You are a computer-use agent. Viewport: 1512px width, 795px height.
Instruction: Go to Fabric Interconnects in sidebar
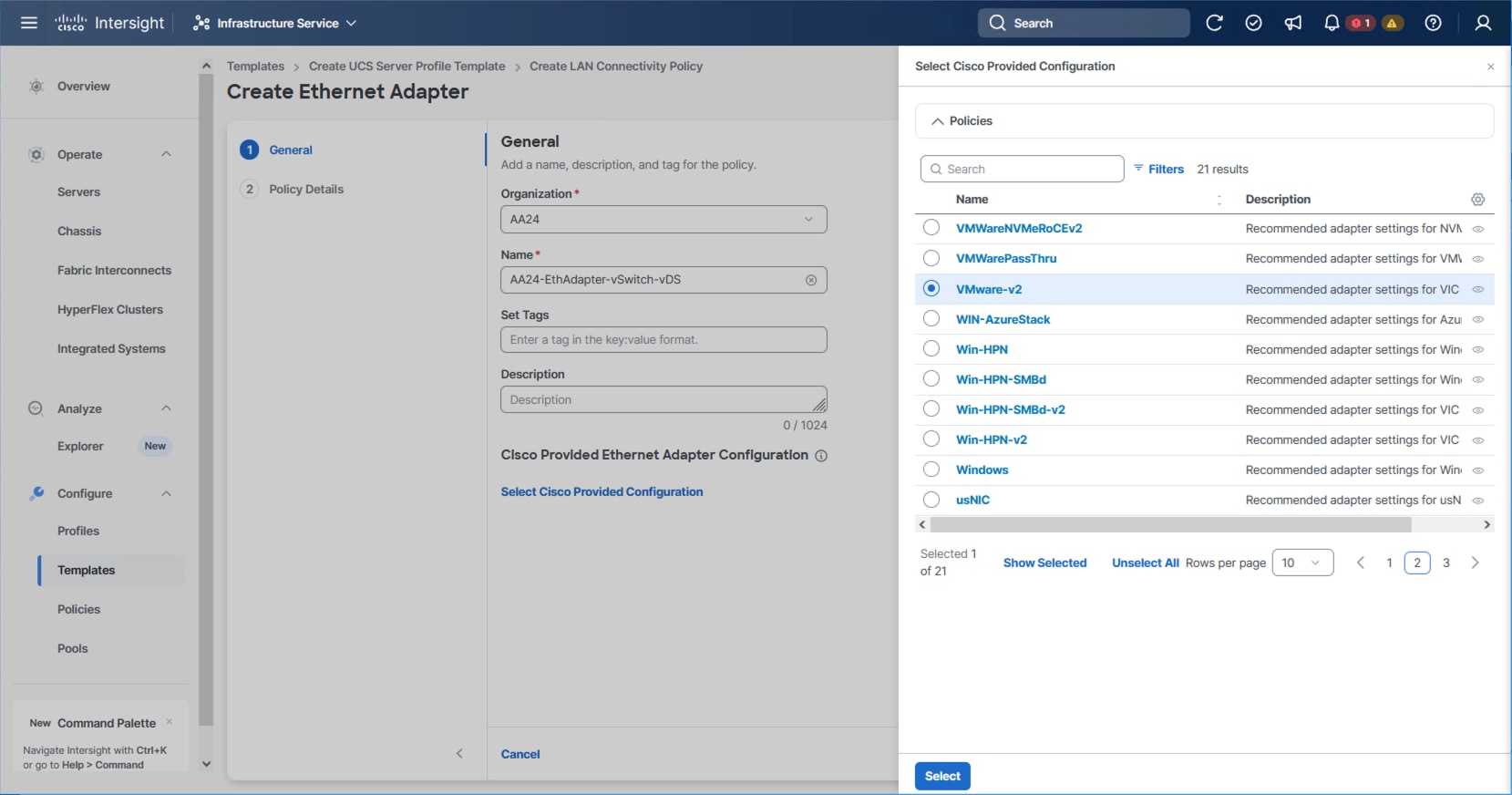(115, 271)
